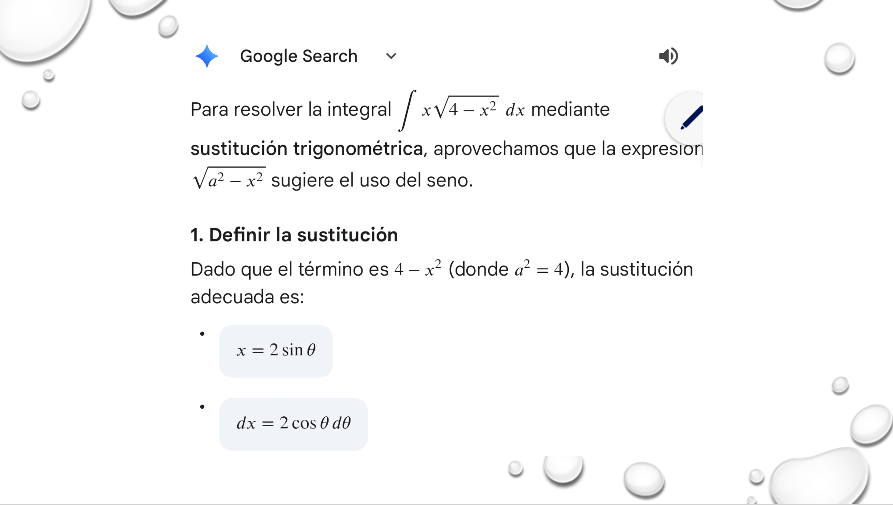Select the '1. Definir la sustitución' heading
893x505 pixels.
pos(294,235)
